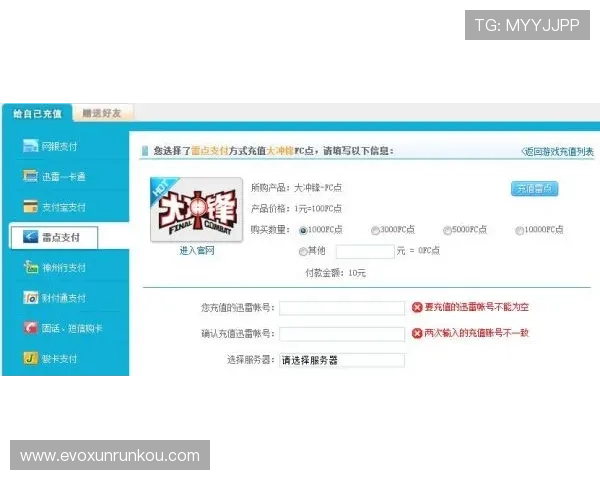This screenshot has width=600, height=480.
Task: Open 财付通支付 payment method
Action: tap(64, 298)
